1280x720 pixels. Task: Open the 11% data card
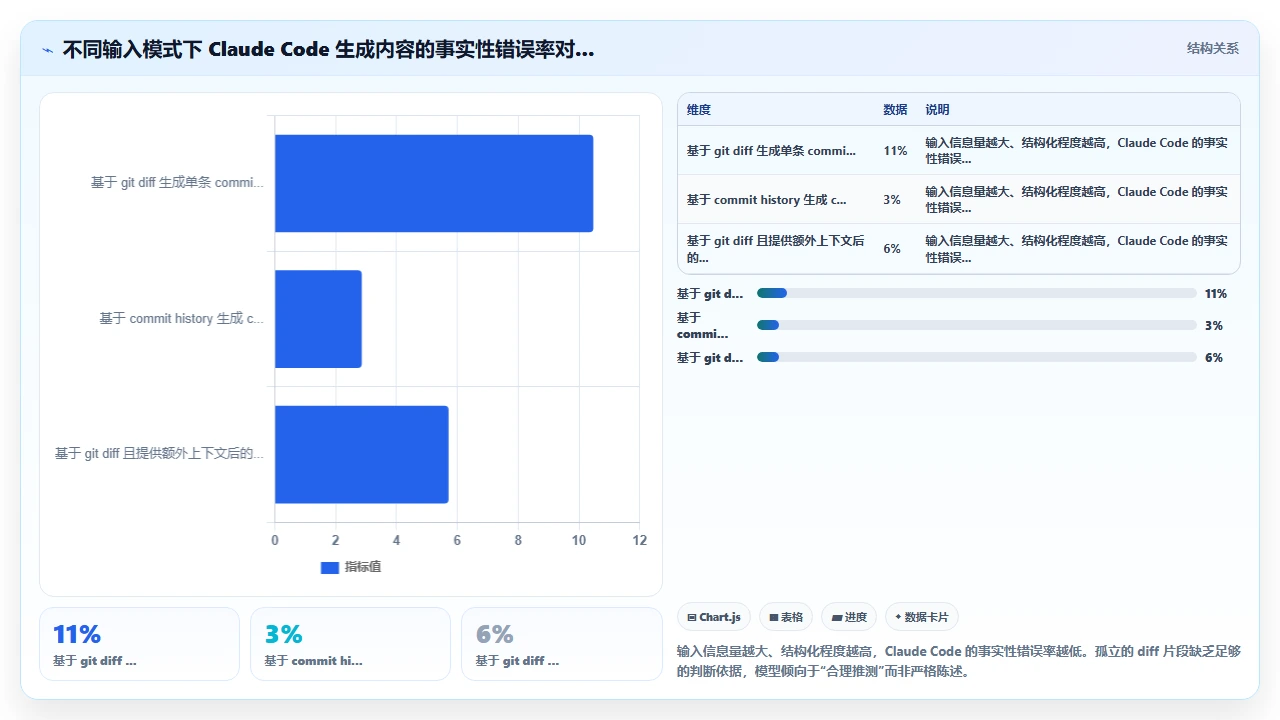coord(139,644)
